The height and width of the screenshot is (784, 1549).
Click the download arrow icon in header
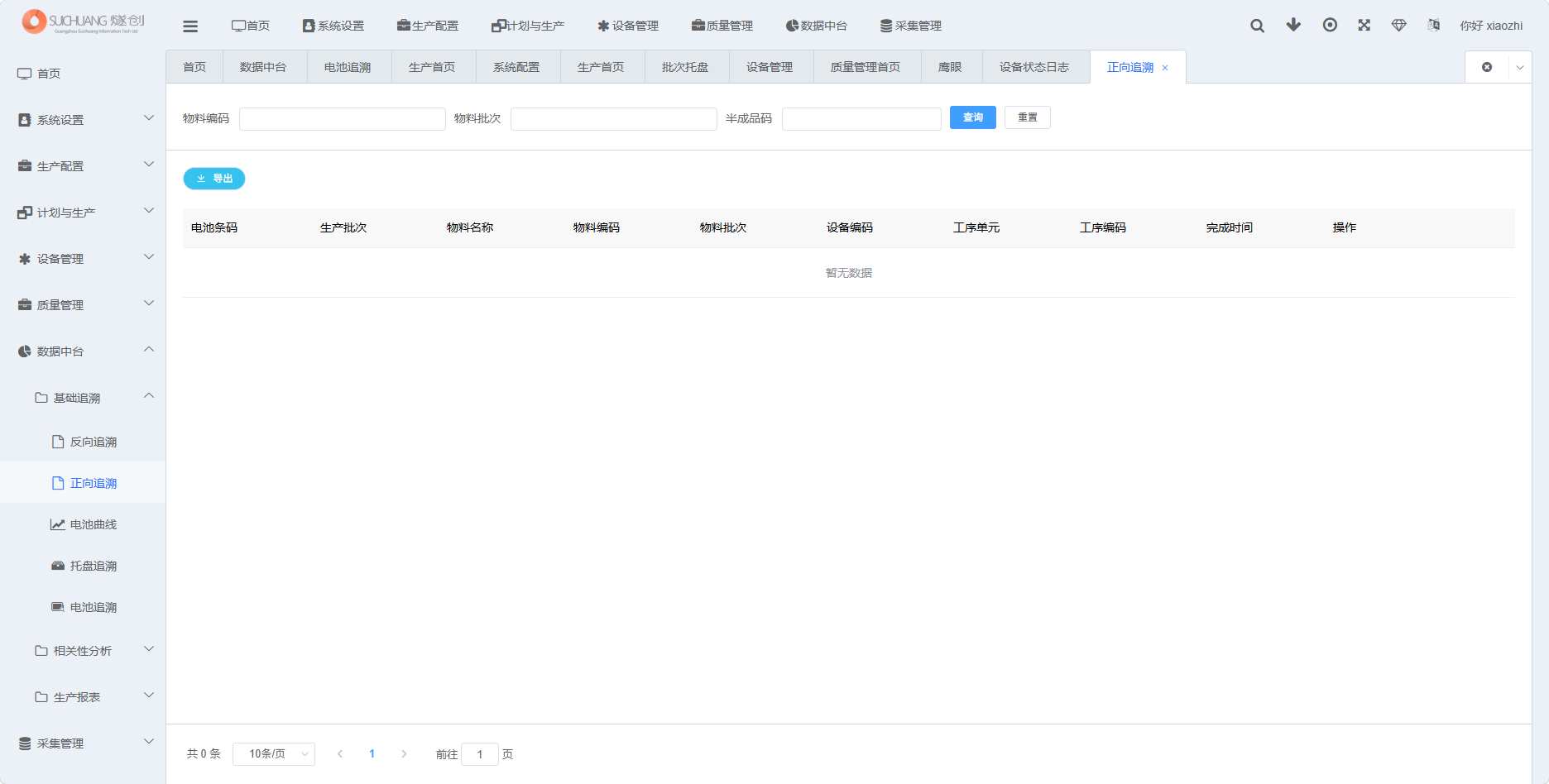point(1293,25)
